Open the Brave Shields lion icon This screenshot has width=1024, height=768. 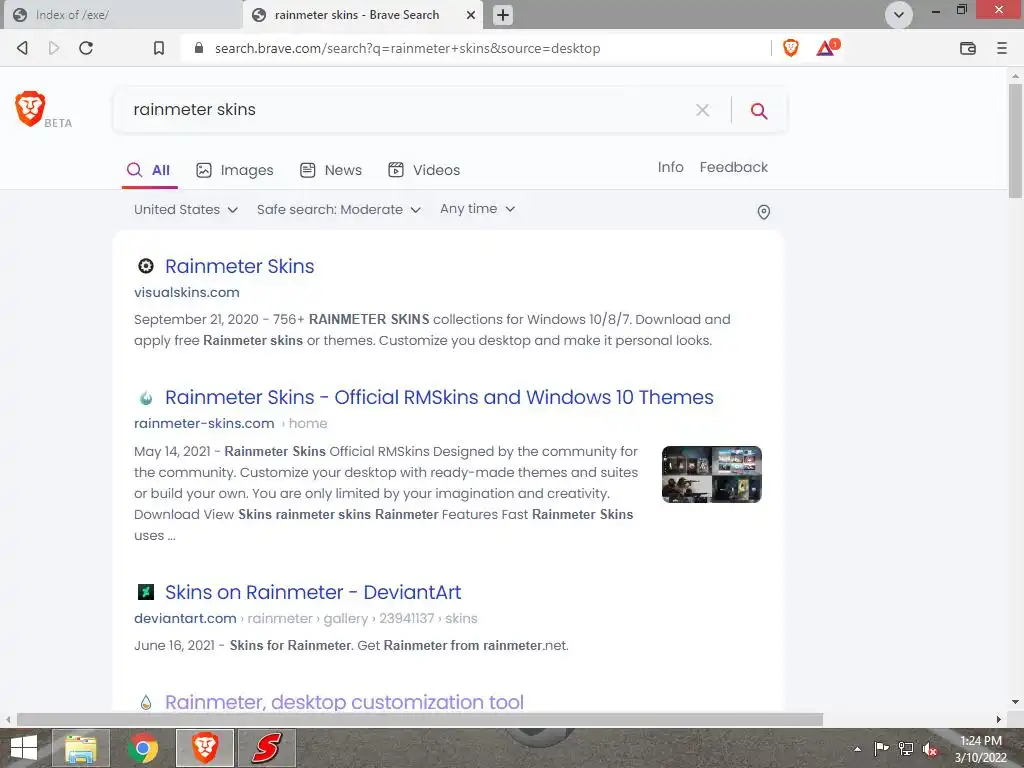pyautogui.click(x=791, y=48)
